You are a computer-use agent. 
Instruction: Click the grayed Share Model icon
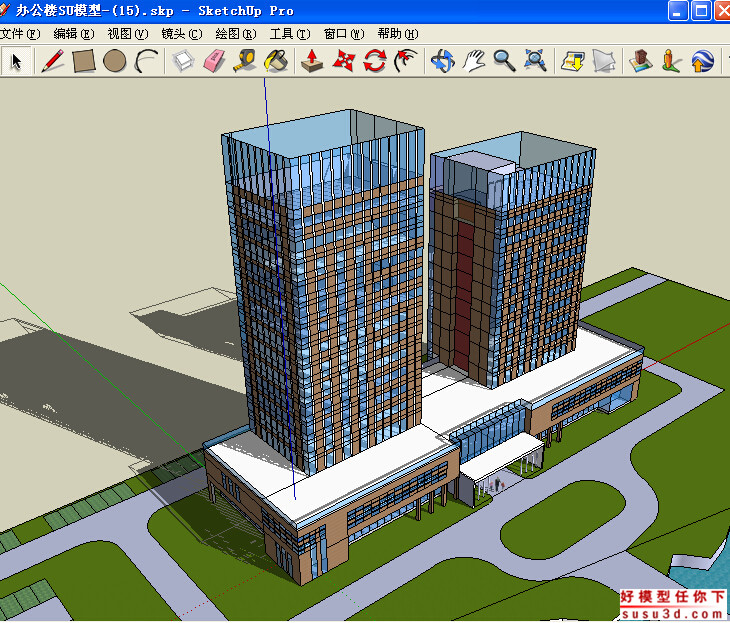click(604, 61)
